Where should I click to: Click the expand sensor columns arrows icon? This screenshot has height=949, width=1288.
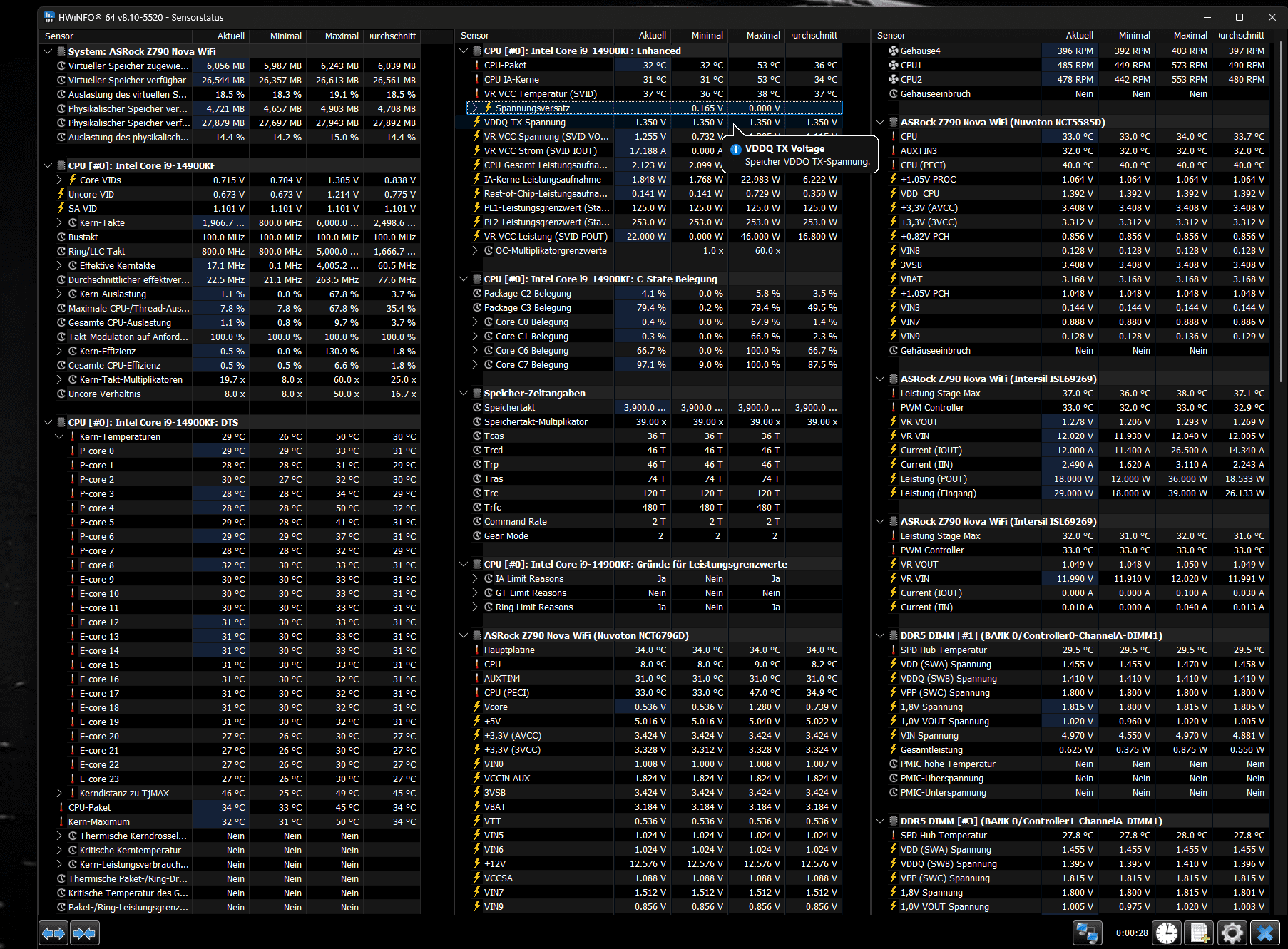click(x=53, y=933)
